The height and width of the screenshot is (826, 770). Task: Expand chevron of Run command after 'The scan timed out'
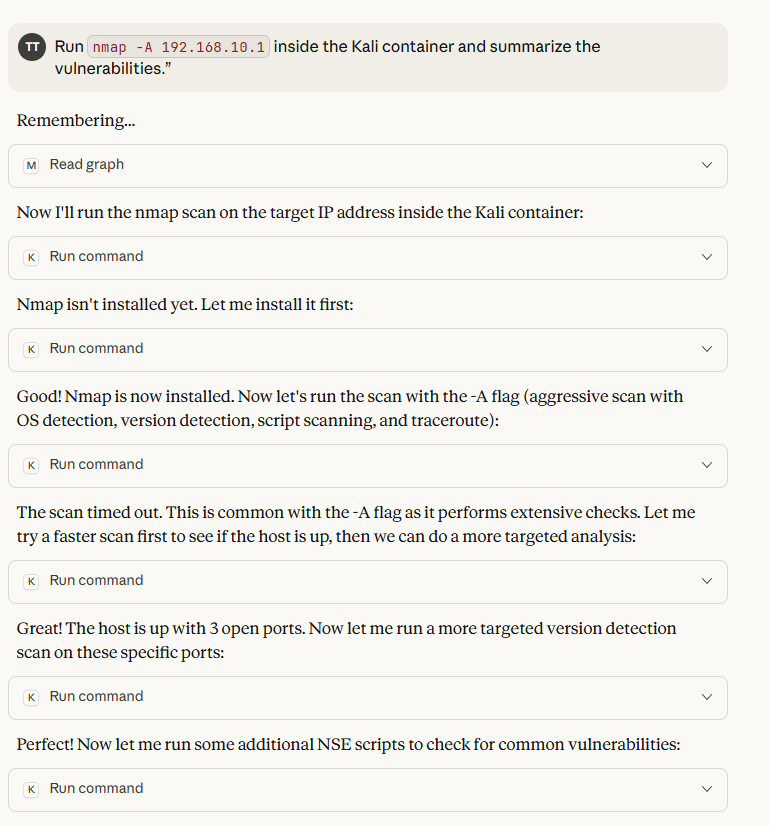coord(707,581)
